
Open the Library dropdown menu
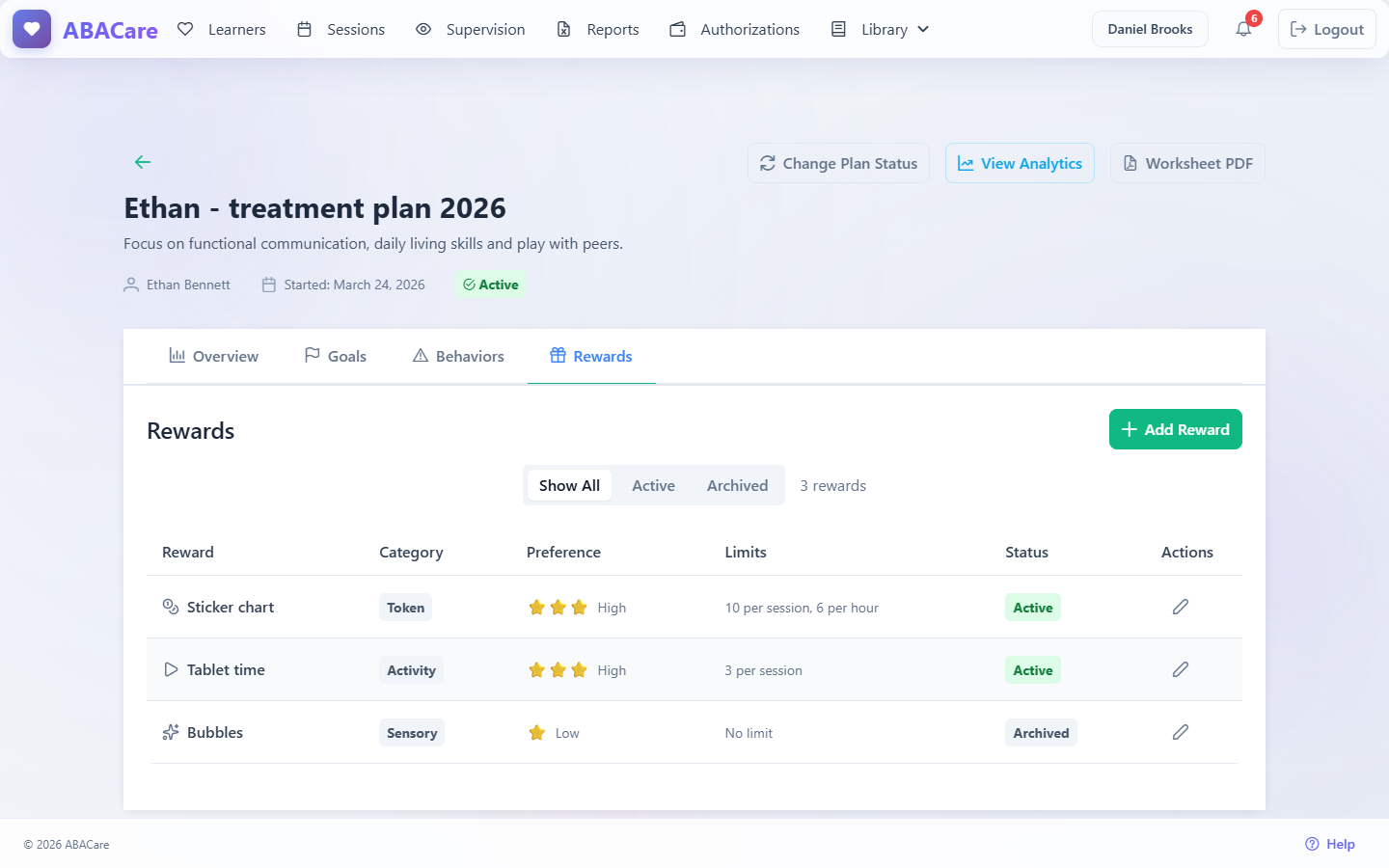click(881, 29)
